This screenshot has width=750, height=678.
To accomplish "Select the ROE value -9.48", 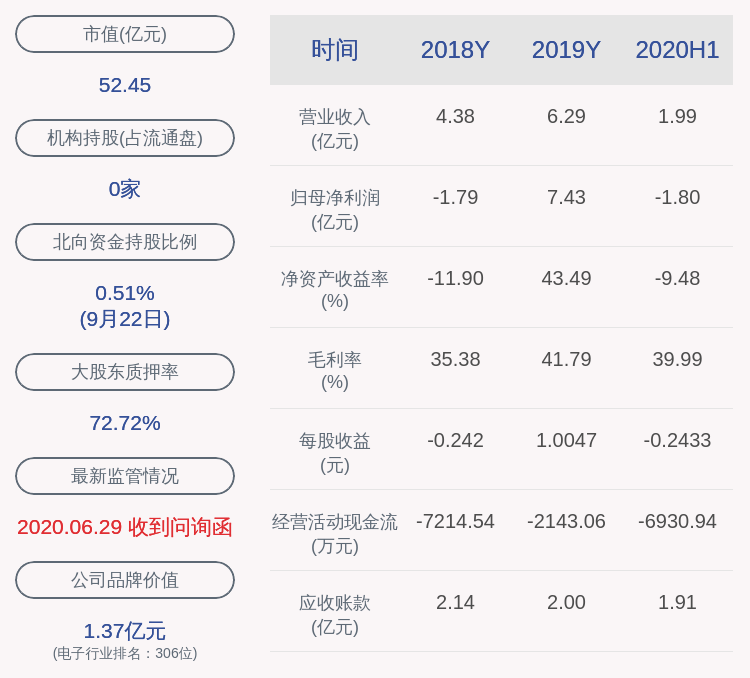I will click(x=677, y=278).
